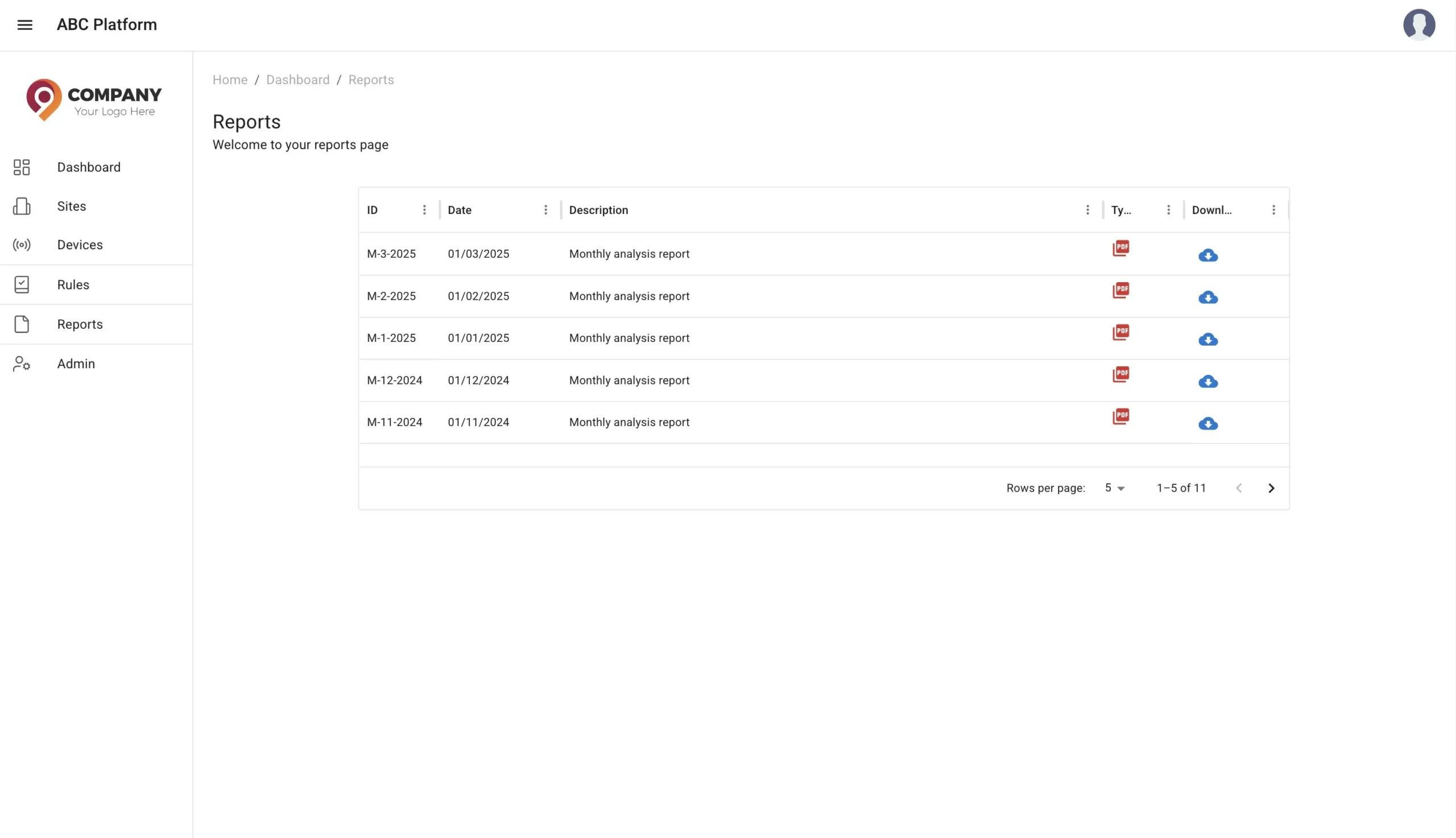Click the 1–5 of 11 pagination text
Image resolution: width=1456 pixels, height=838 pixels.
tap(1181, 488)
